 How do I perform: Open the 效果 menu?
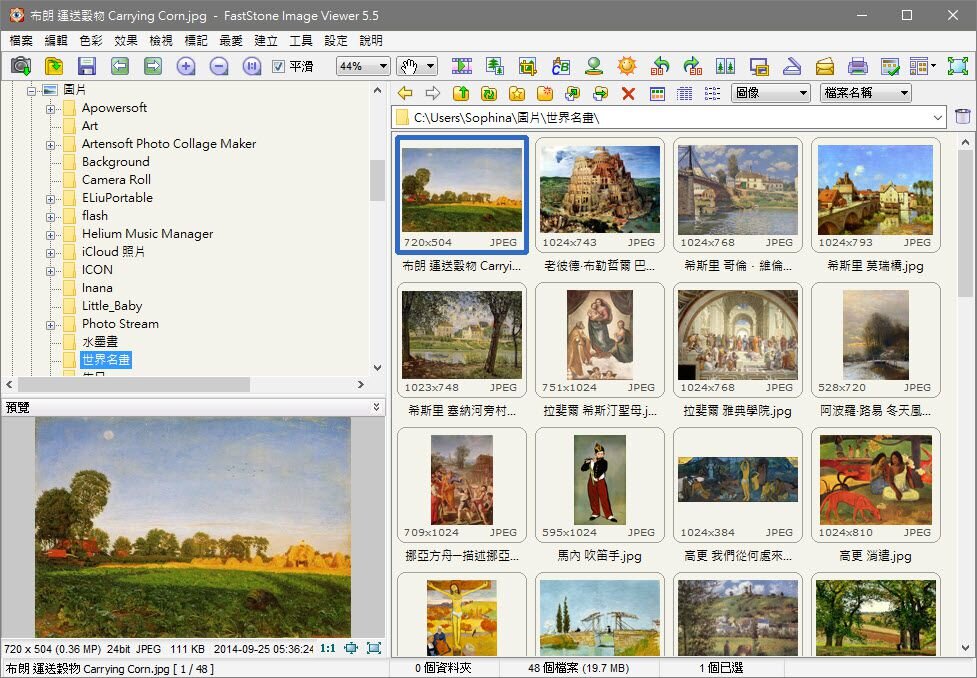click(x=126, y=41)
